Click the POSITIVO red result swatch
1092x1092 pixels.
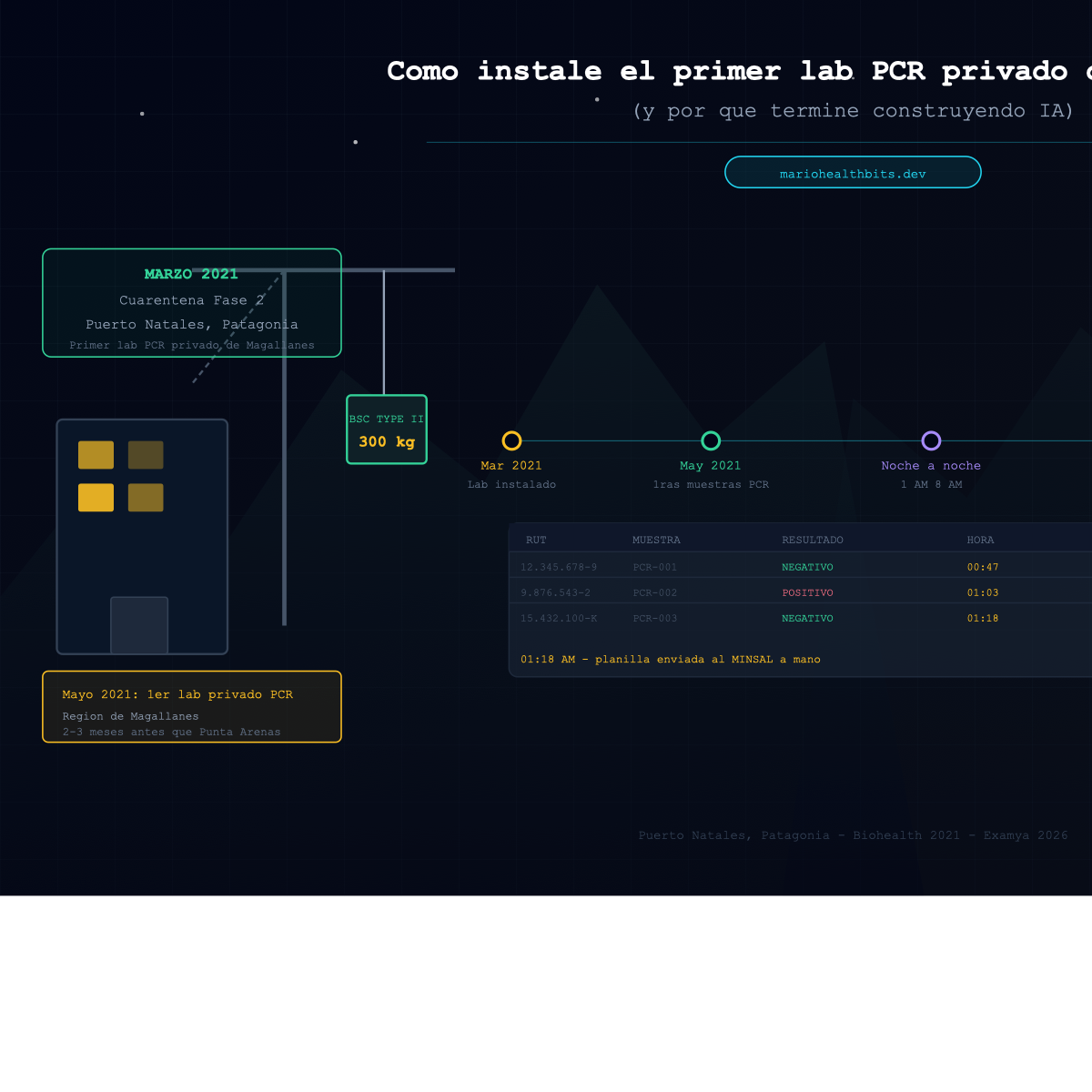coord(806,592)
